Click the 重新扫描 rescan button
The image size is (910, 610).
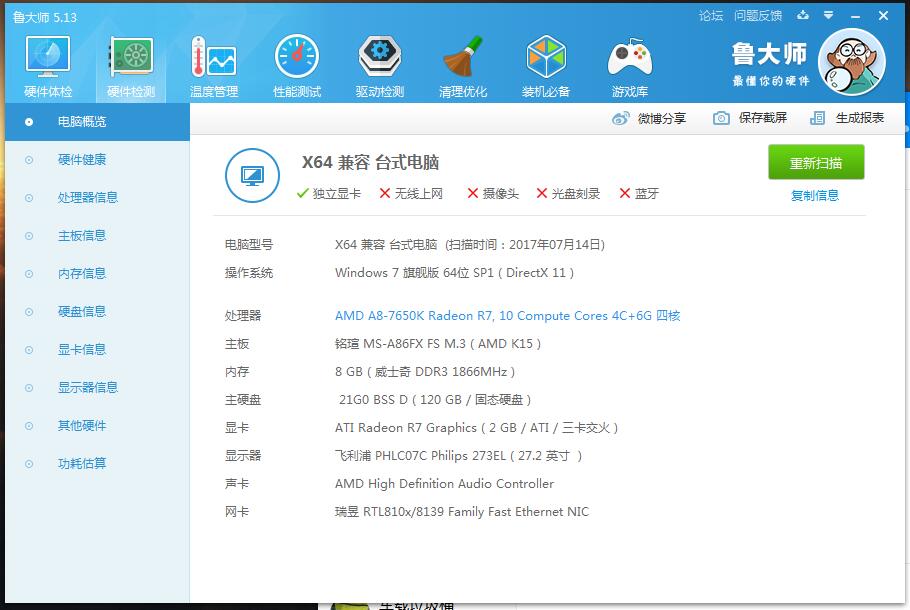pos(816,163)
